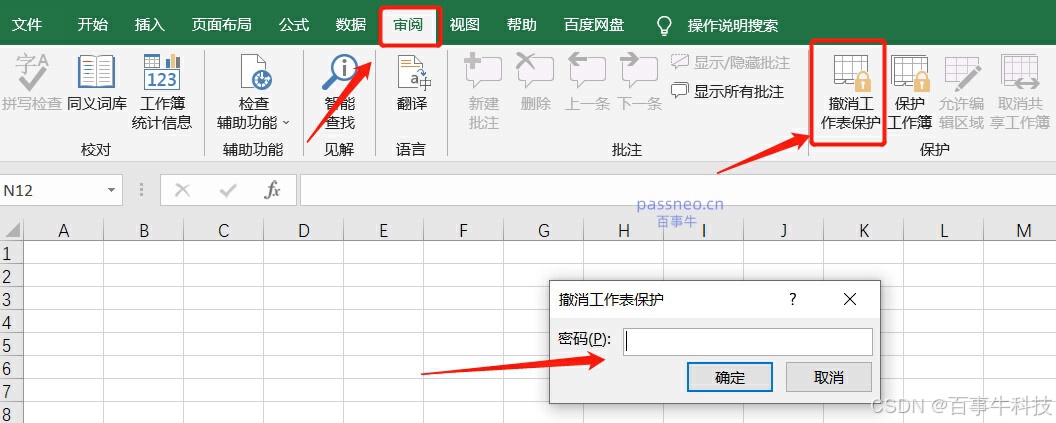Open the 文件 tab
Viewport: 1056px width, 423px height.
pos(28,25)
